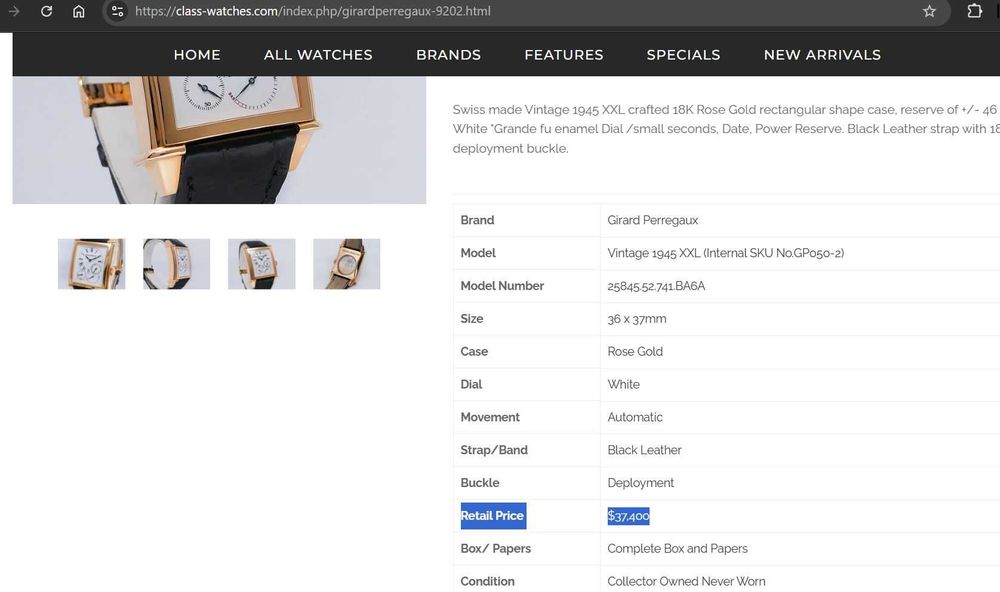Click the forward navigation arrow
The height and width of the screenshot is (592, 1000).
click(x=13, y=11)
